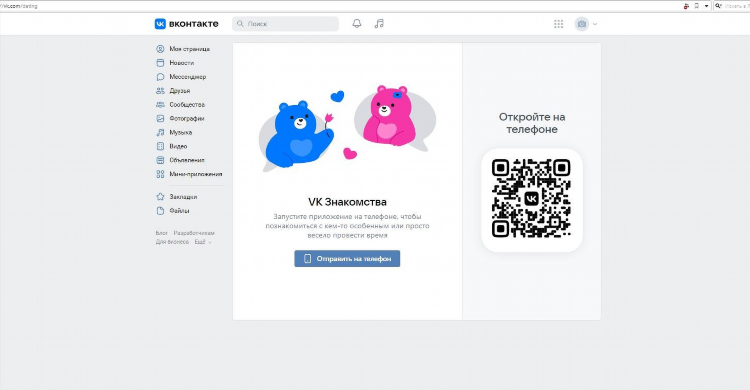This screenshot has height=390, width=750.
Task: Open the notifications bell icon
Action: [357, 23]
